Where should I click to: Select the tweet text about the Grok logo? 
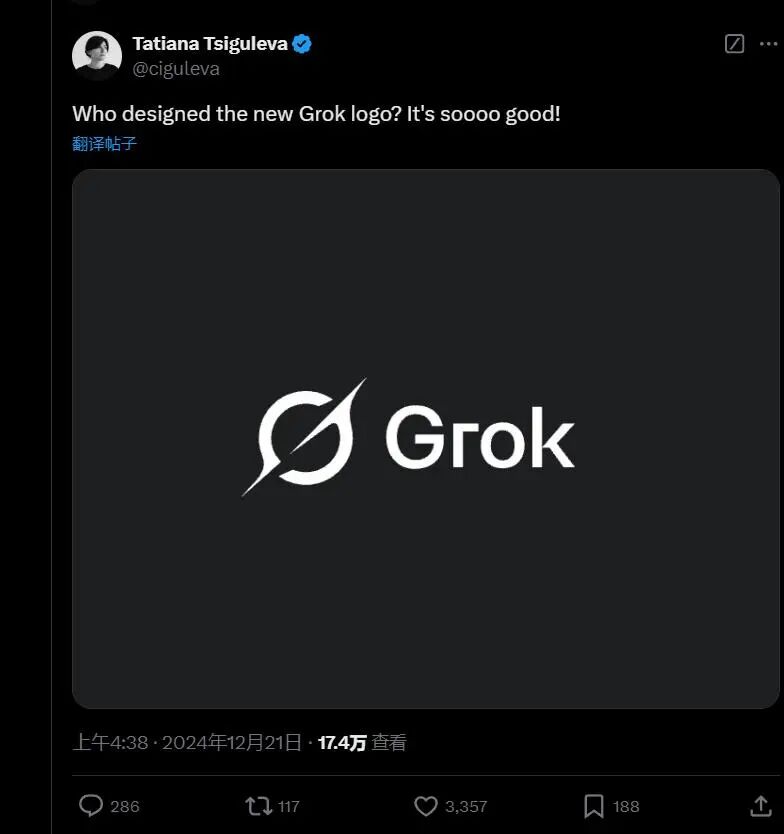click(316, 113)
